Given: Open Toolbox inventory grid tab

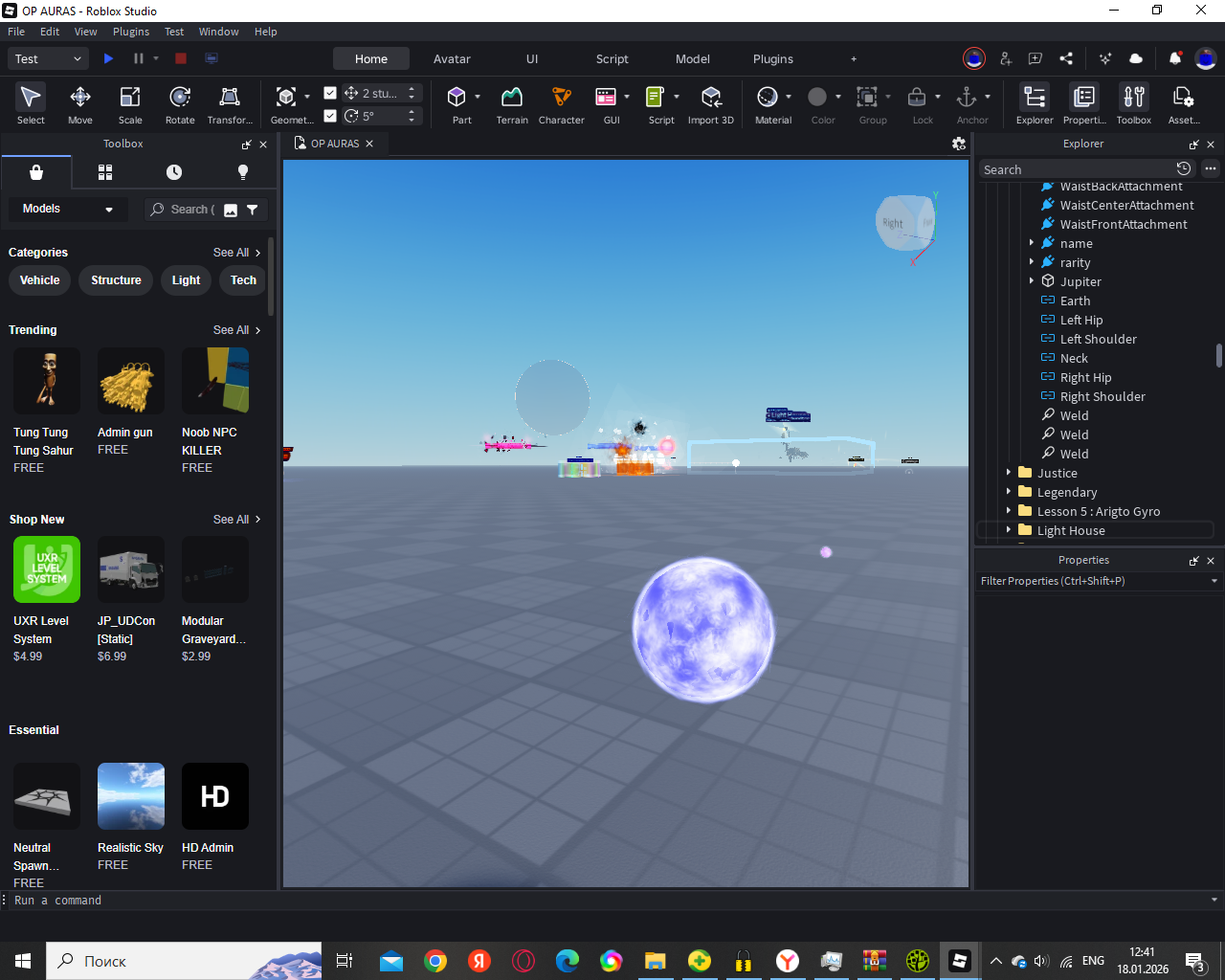Looking at the screenshot, I should (105, 172).
